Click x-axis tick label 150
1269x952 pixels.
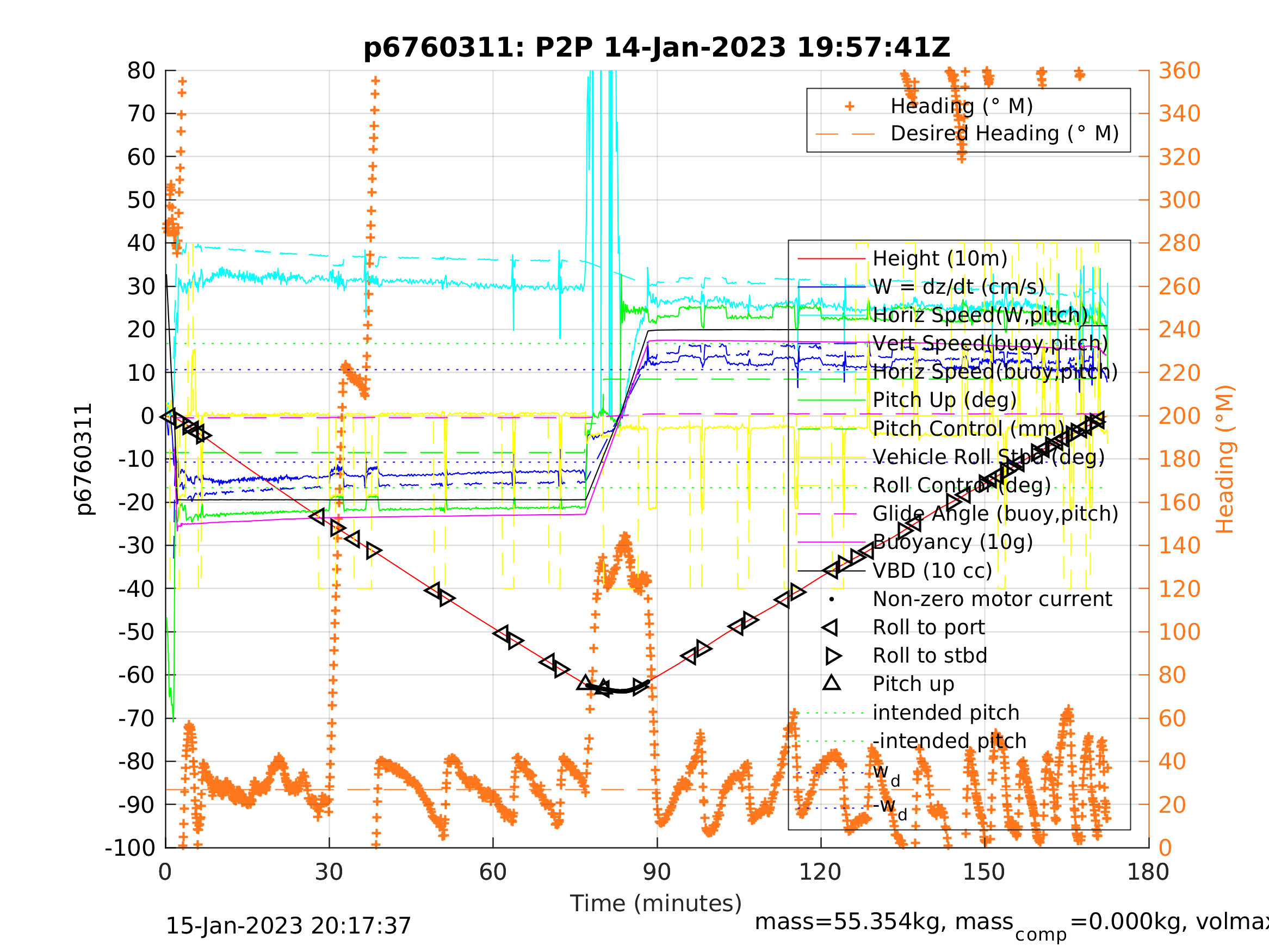click(x=983, y=872)
